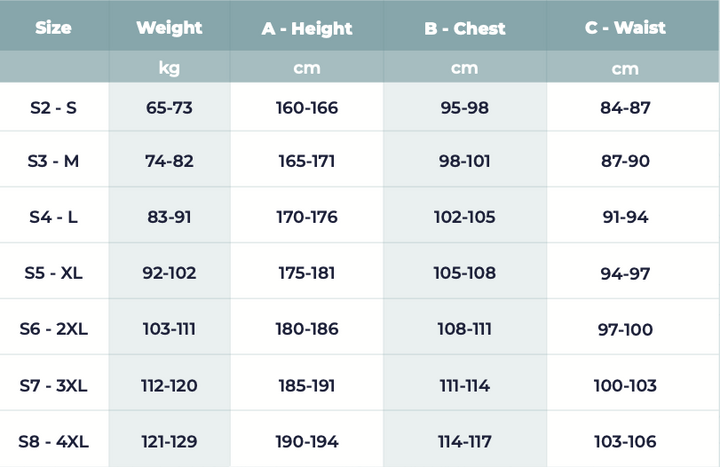Select the S6 - 2XL size label
The height and width of the screenshot is (467, 720).
coord(54,328)
